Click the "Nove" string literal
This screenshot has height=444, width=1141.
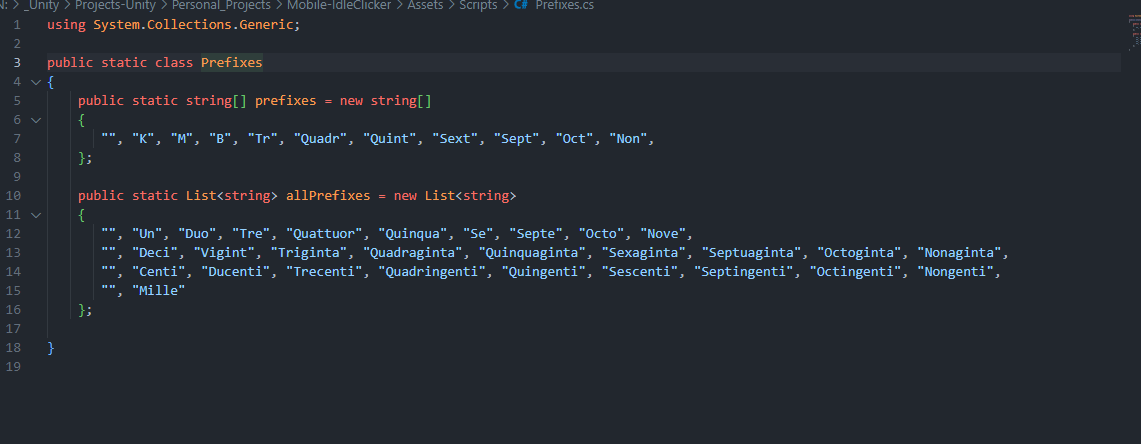coord(663,234)
